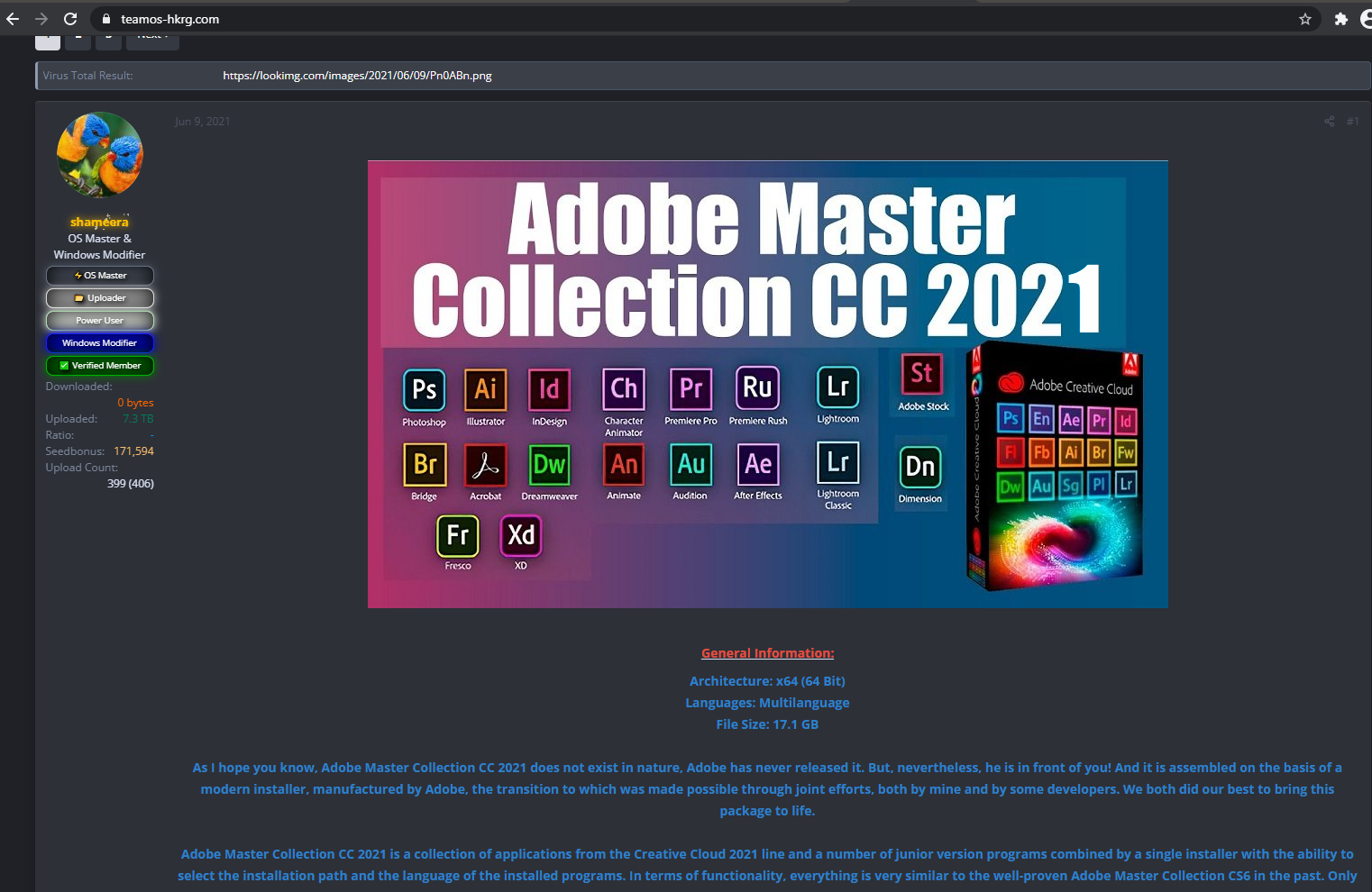Open the Adobe Master Collection CC 2021 banner image

[x=768, y=385]
